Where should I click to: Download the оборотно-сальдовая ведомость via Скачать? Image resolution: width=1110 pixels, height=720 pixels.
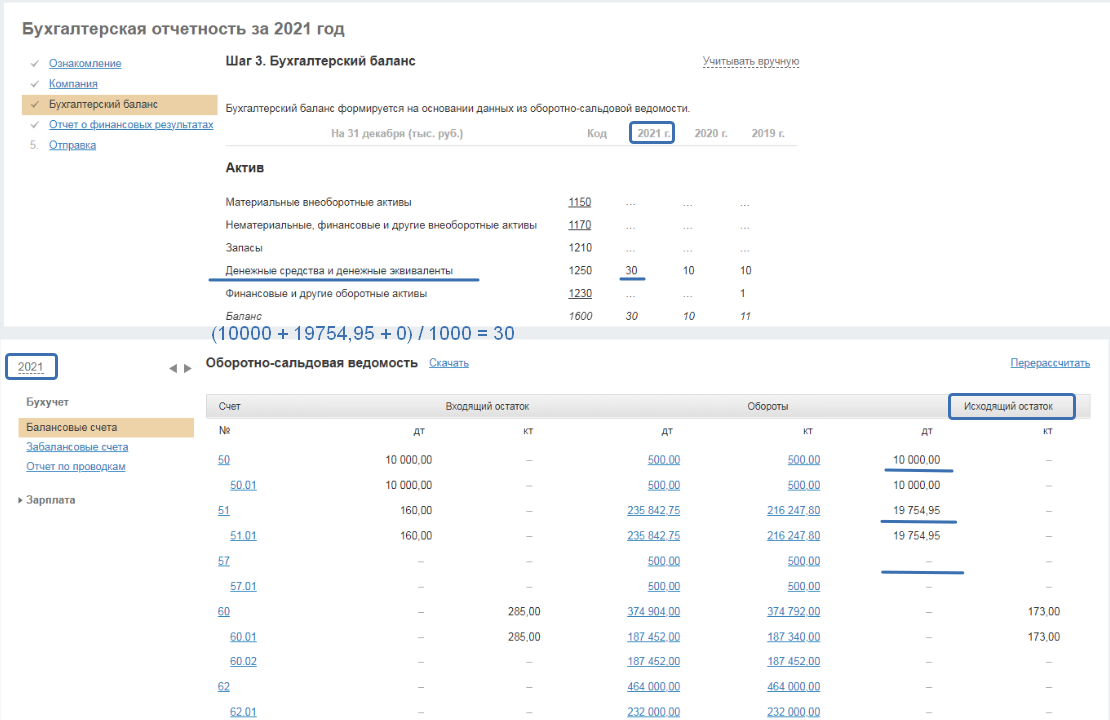[448, 363]
